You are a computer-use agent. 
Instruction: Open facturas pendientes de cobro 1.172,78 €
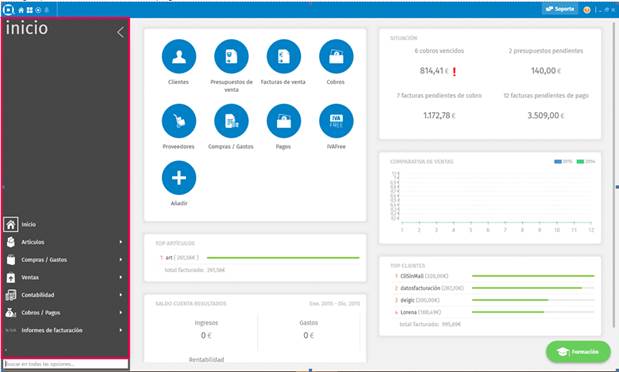[439, 116]
